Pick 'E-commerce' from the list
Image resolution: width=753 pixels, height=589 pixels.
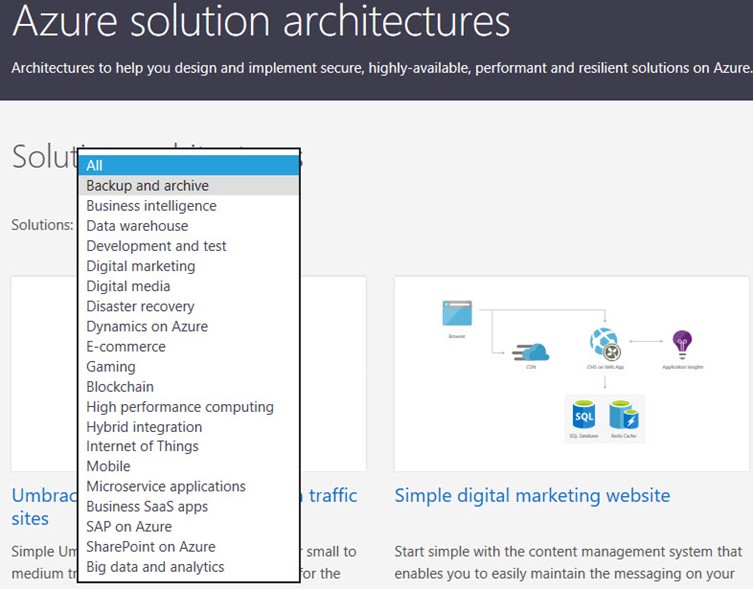(x=189, y=346)
